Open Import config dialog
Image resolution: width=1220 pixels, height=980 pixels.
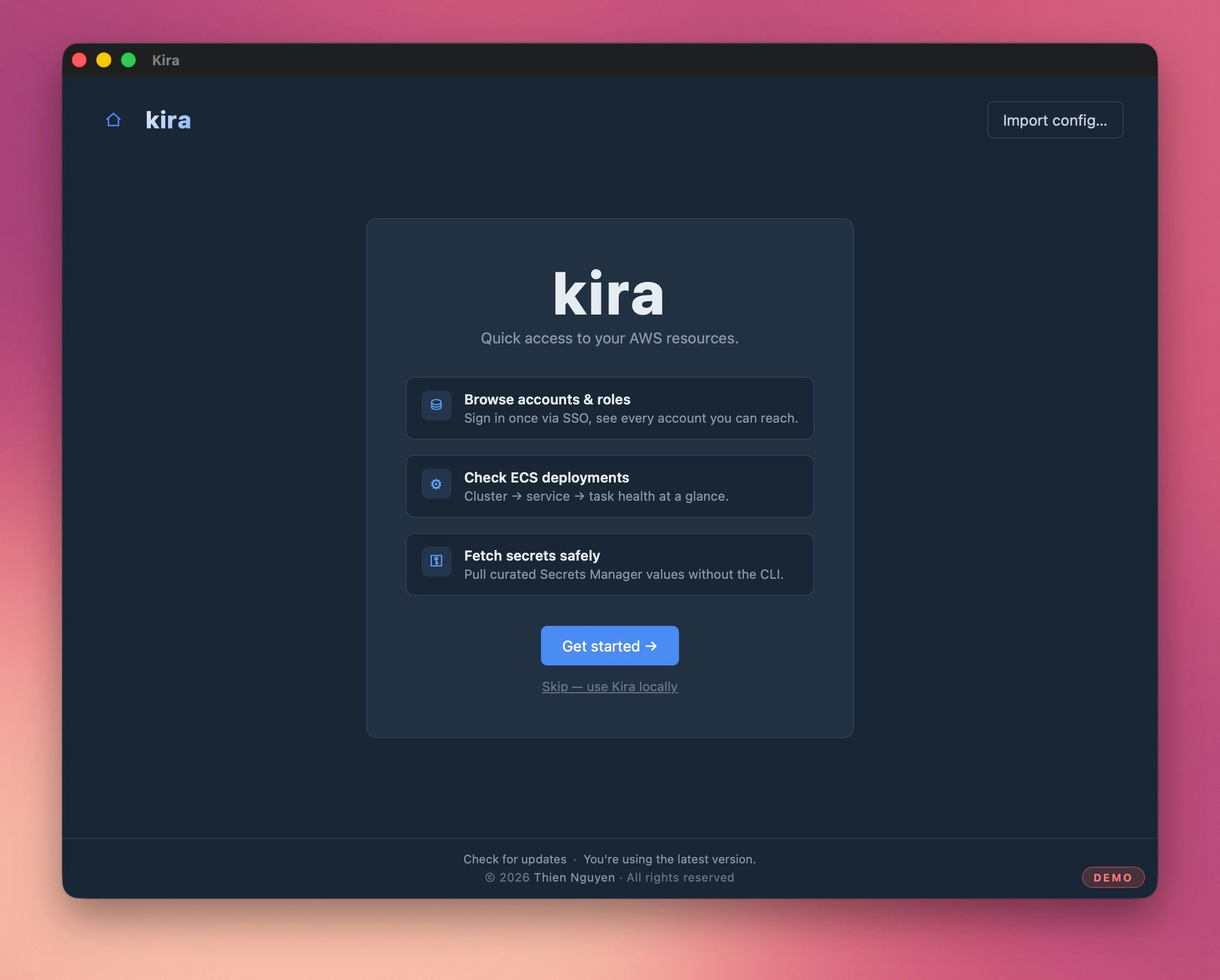click(x=1055, y=120)
